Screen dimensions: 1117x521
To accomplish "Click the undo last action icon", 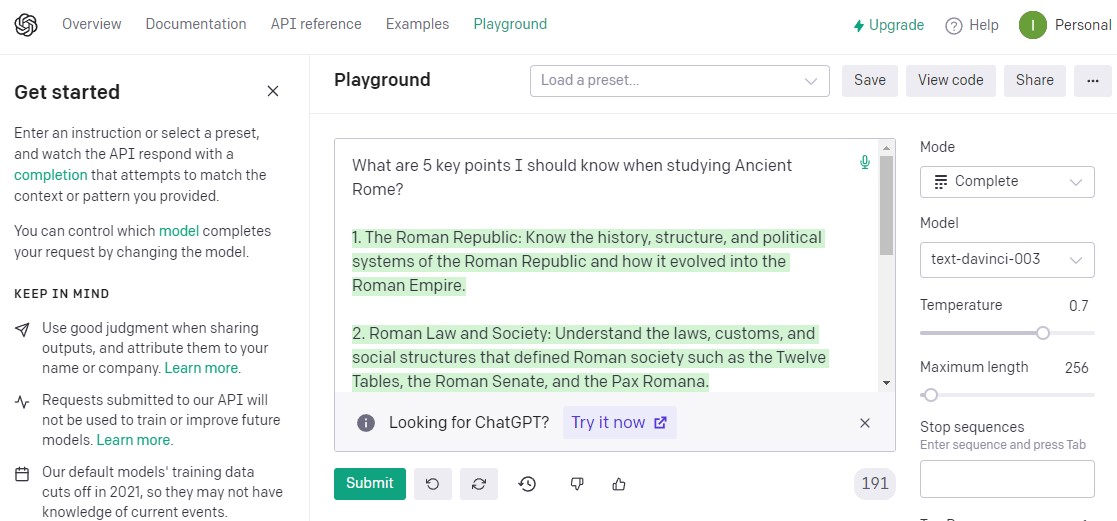I will point(432,484).
